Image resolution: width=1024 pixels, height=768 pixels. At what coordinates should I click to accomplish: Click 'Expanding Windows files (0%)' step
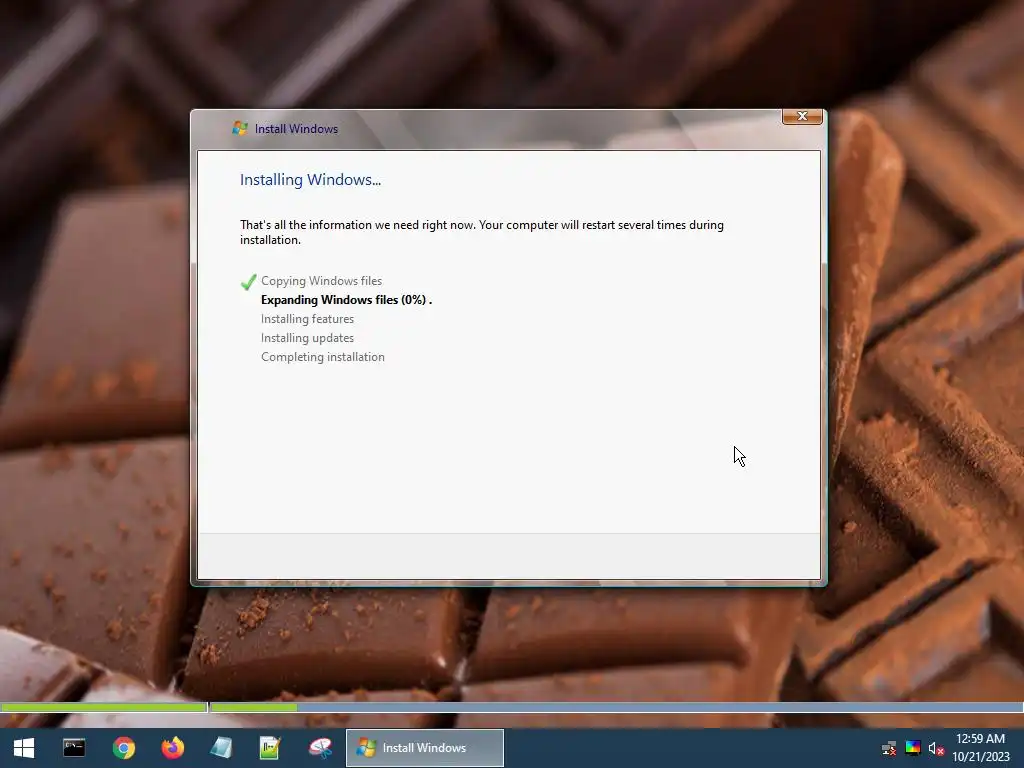346,300
